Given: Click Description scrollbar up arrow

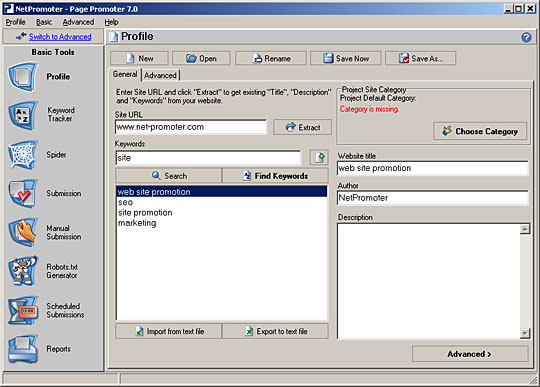Looking at the screenshot, I should click(525, 229).
